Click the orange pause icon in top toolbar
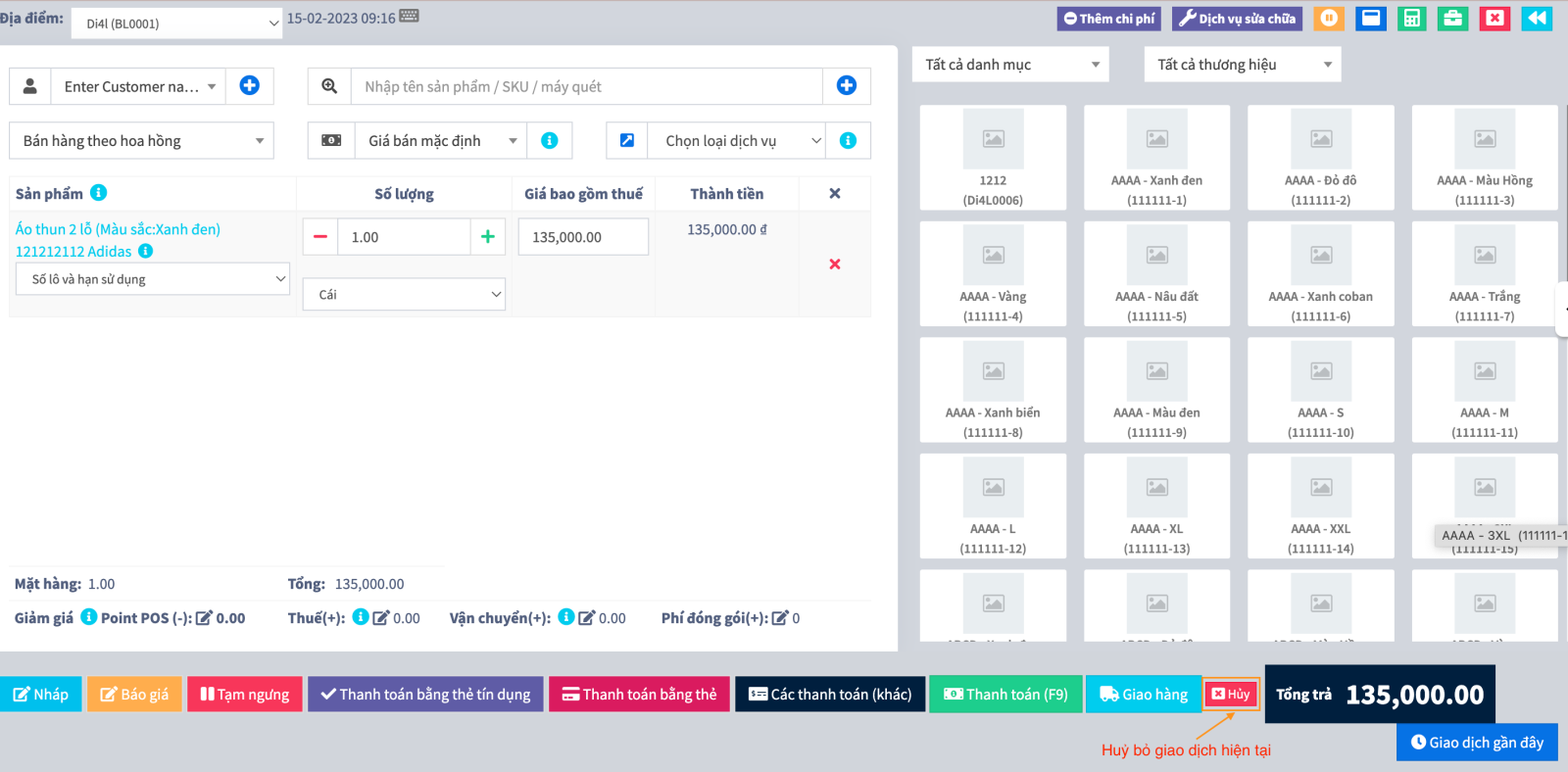Viewport: 1568px width, 772px height. click(1328, 19)
